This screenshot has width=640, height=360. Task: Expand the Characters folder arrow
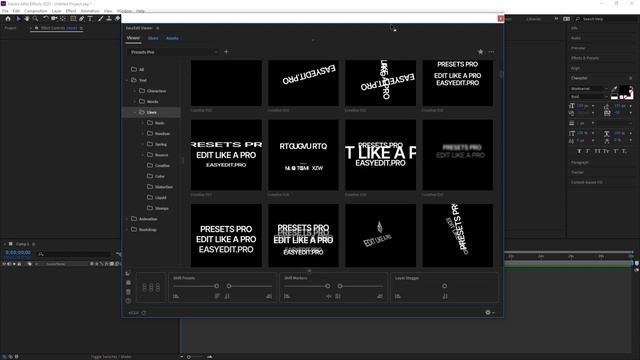pos(135,91)
